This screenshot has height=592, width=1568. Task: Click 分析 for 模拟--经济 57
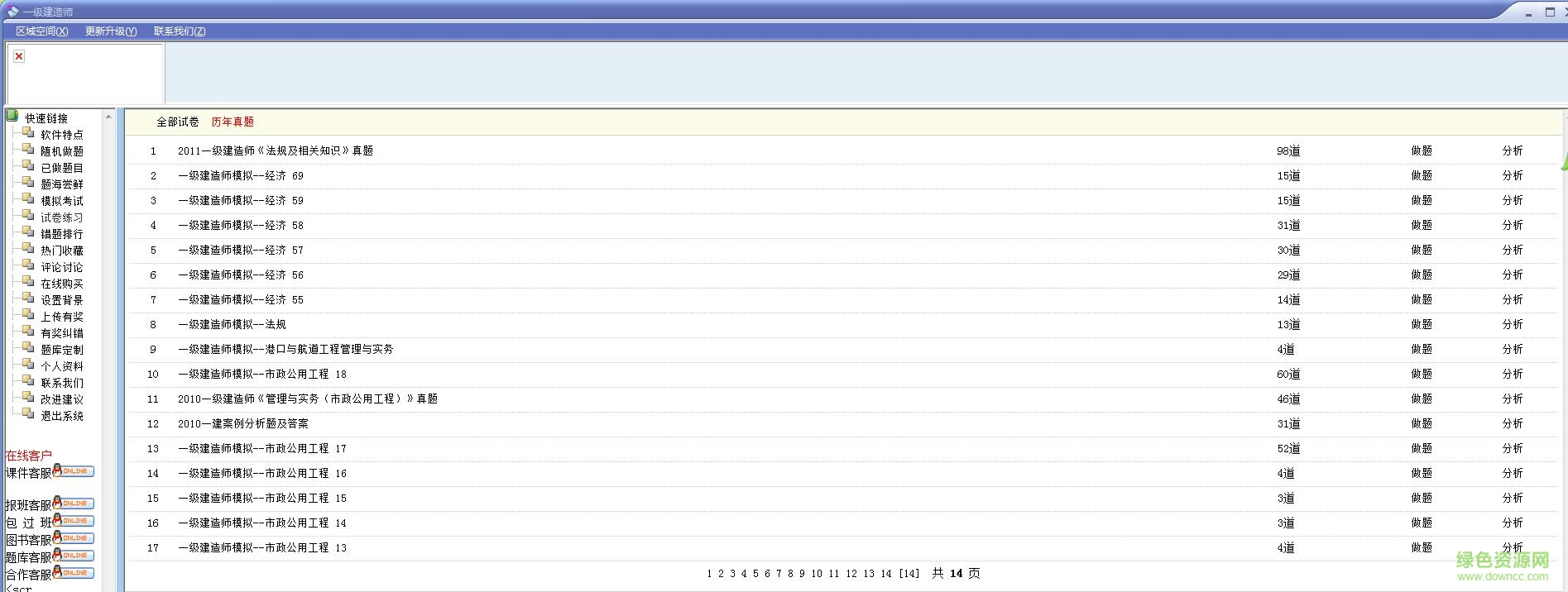tap(1513, 250)
